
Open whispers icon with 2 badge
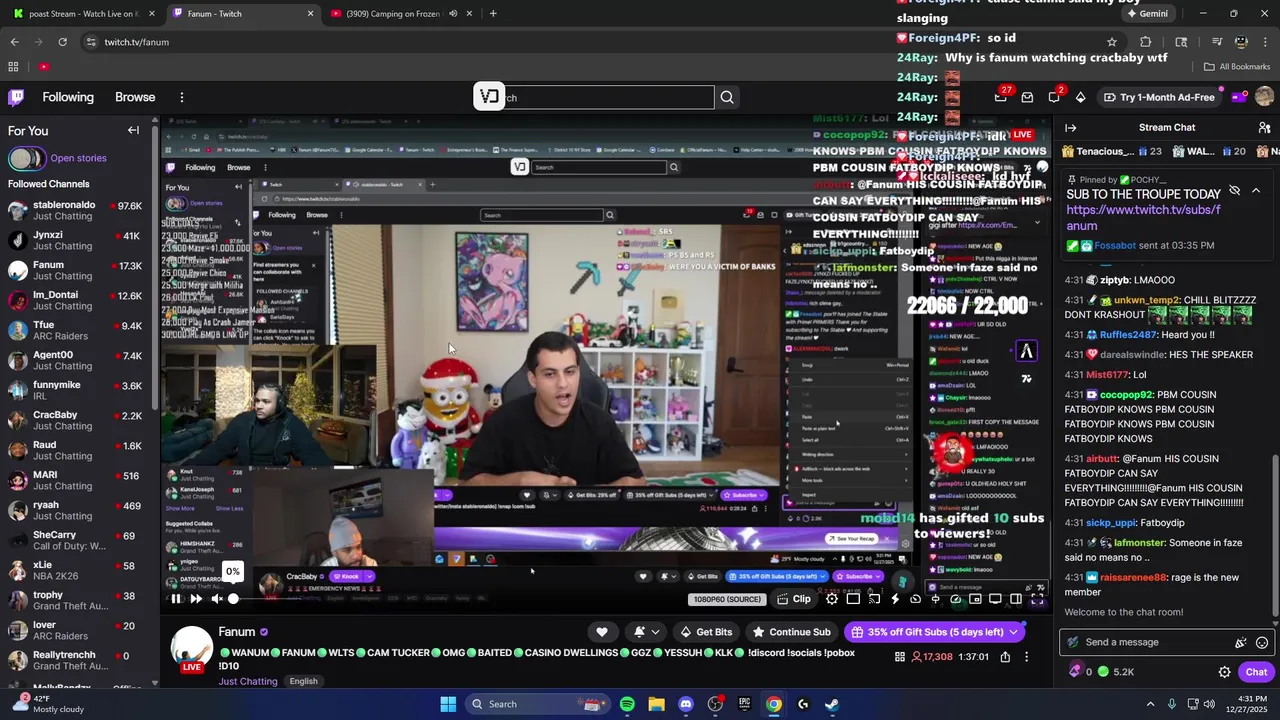1054,97
